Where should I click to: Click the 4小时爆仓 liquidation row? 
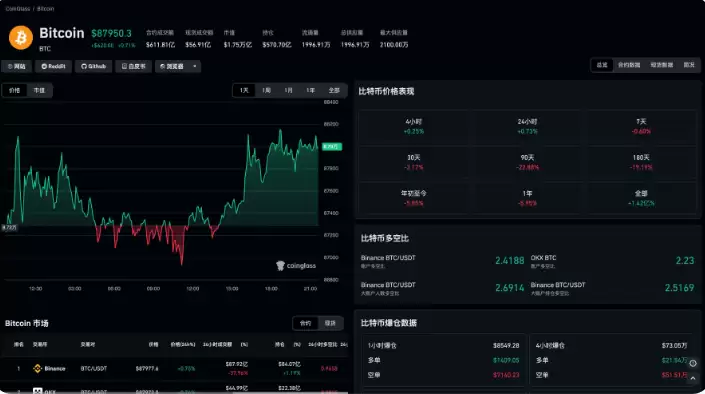click(611, 345)
